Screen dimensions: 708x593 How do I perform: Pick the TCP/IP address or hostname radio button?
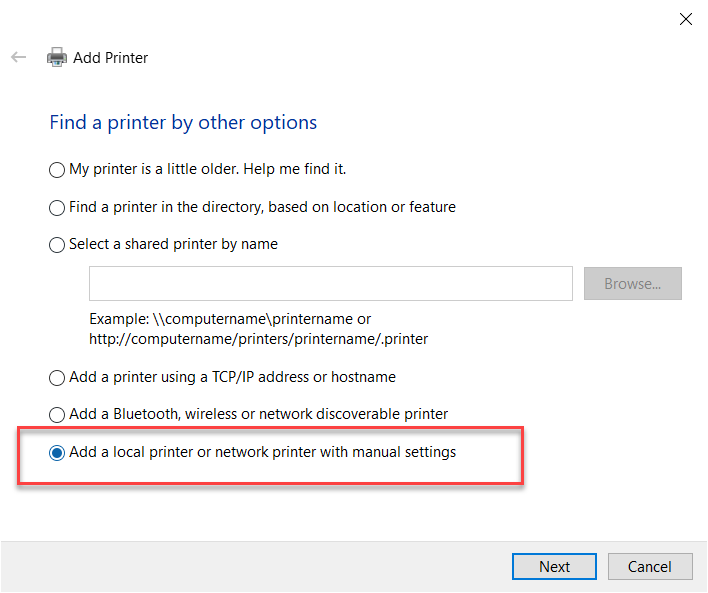tap(57, 378)
